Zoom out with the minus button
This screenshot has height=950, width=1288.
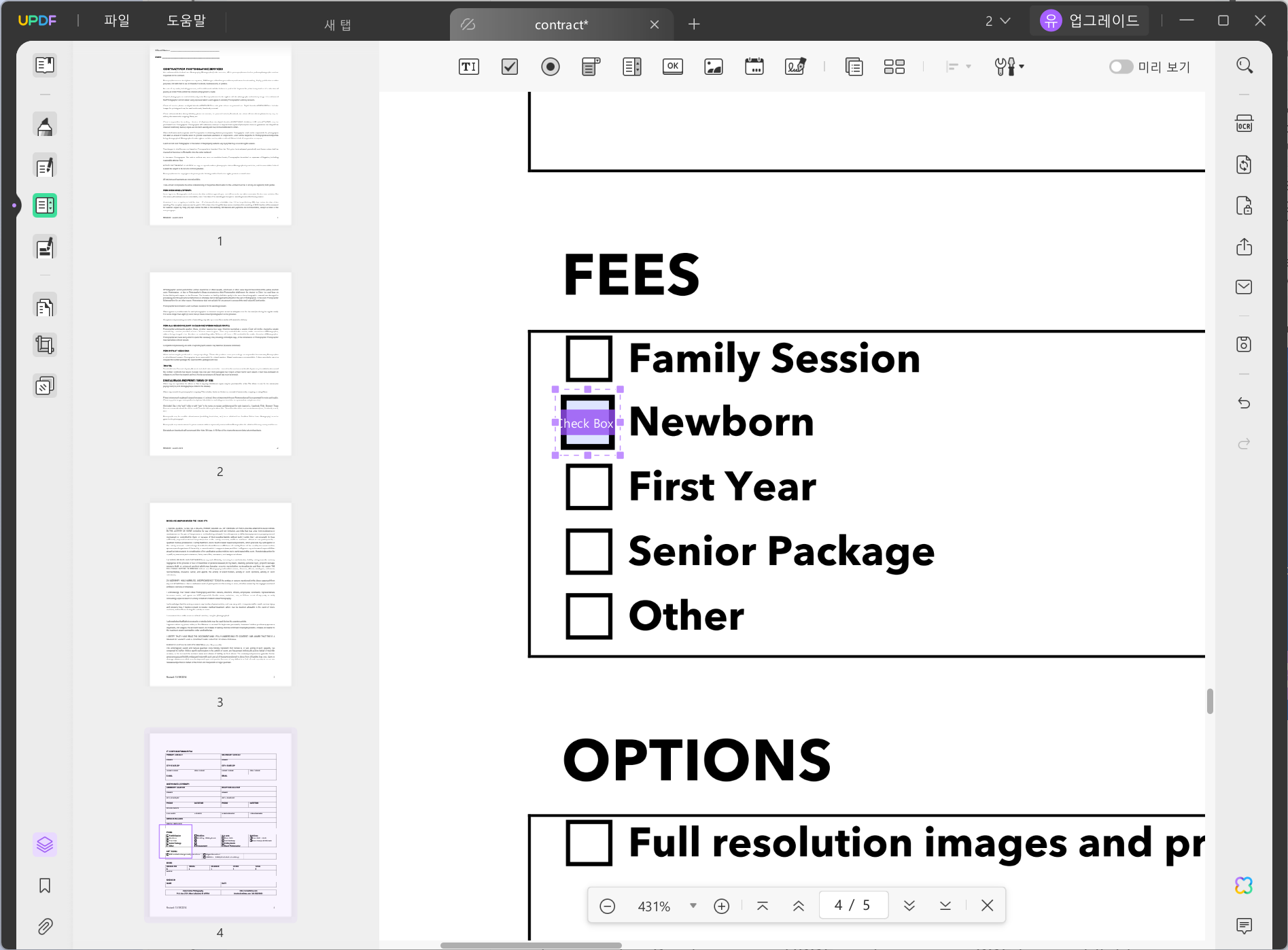(x=608, y=906)
